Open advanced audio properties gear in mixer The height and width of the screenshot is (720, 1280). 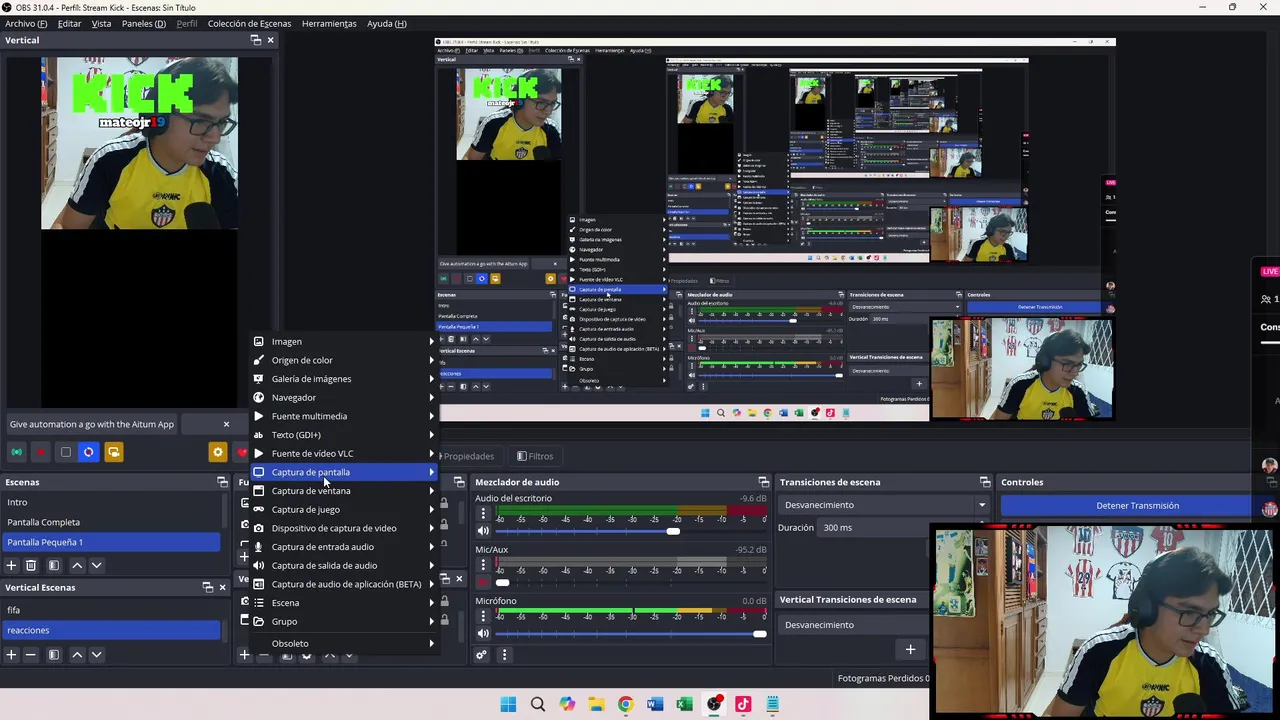482,655
